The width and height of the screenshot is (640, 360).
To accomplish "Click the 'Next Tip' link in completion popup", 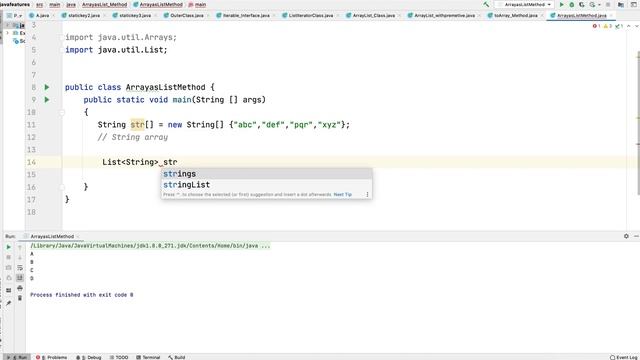I will (342, 195).
